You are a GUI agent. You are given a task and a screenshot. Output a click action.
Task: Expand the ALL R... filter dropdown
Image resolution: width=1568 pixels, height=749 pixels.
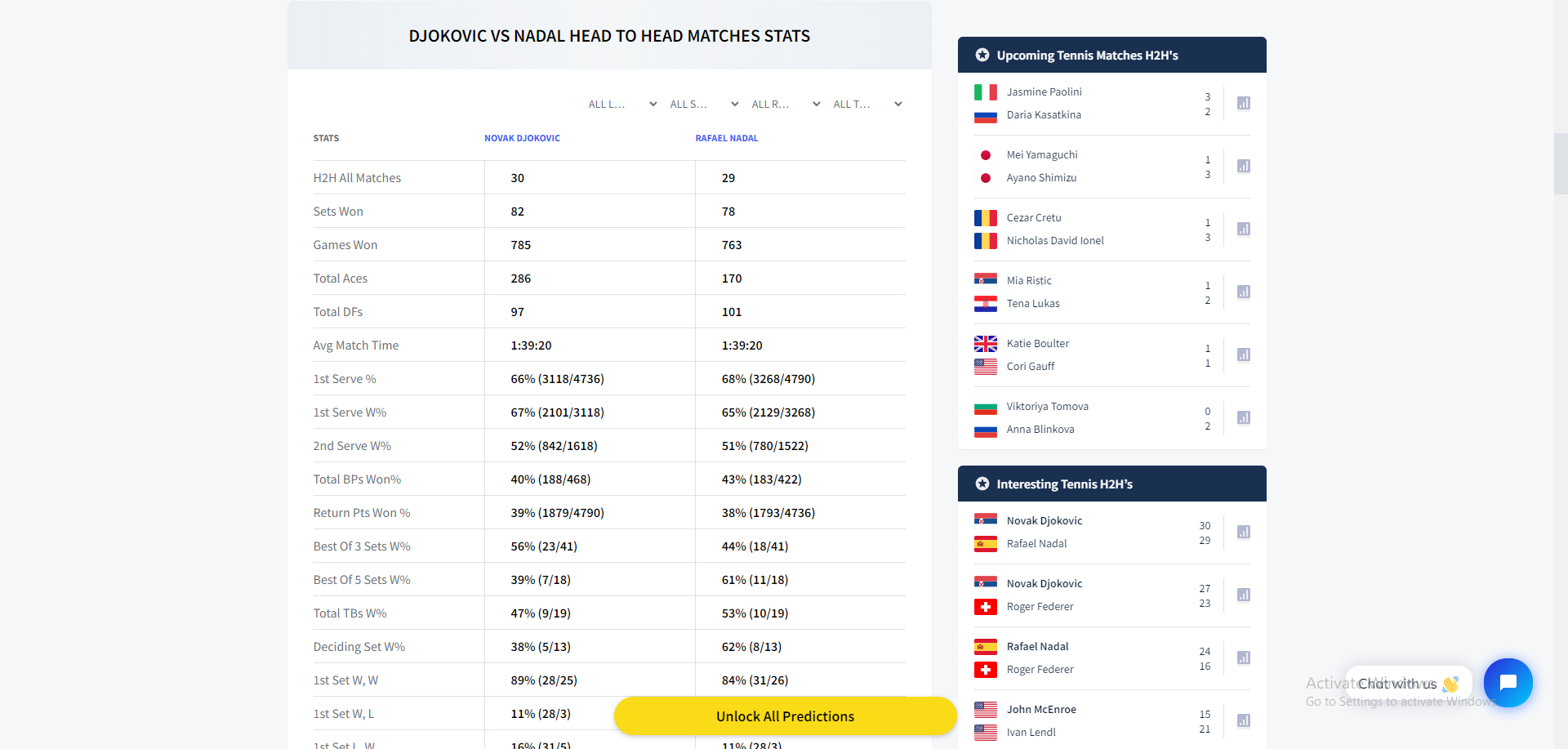coord(786,105)
